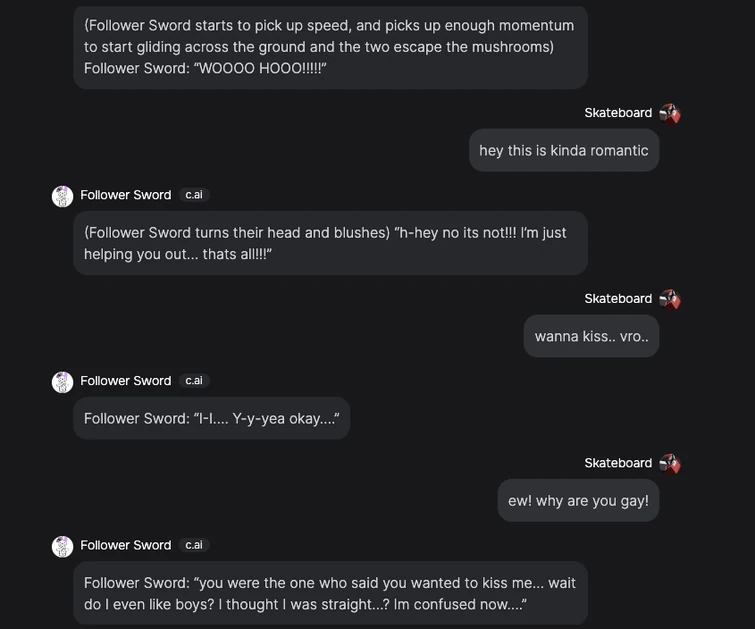Click Follower Sword avatar above the blushing message

coord(62,196)
